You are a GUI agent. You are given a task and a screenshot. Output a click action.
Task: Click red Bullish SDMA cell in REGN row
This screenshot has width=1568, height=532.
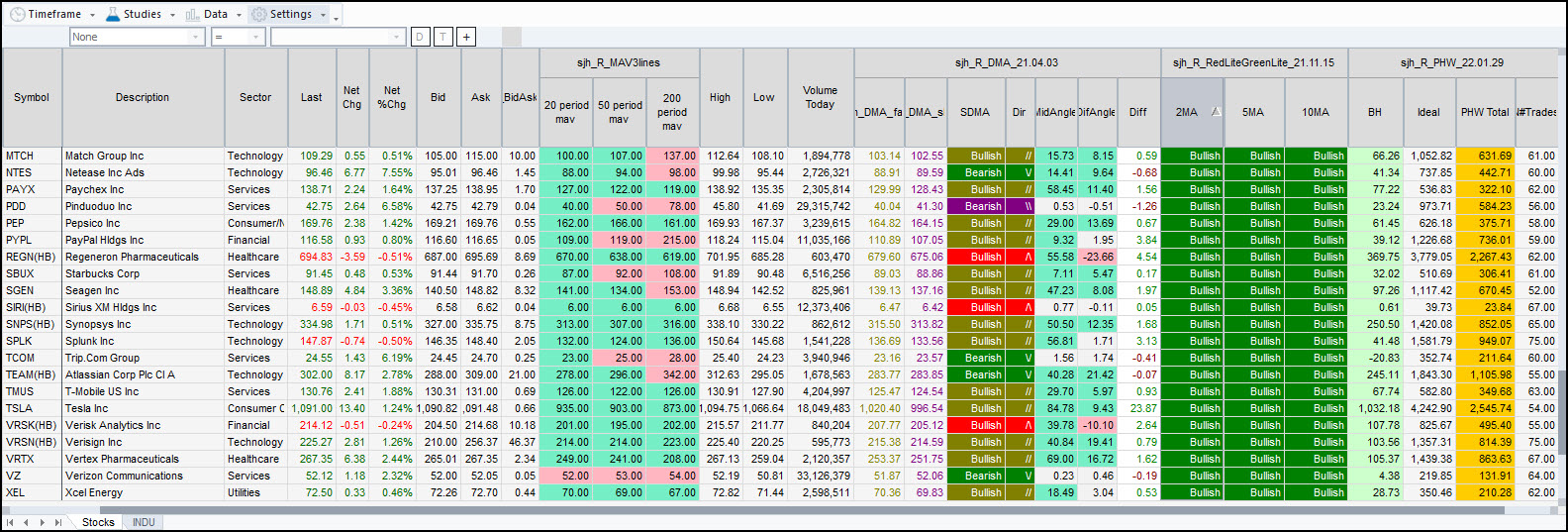click(976, 257)
